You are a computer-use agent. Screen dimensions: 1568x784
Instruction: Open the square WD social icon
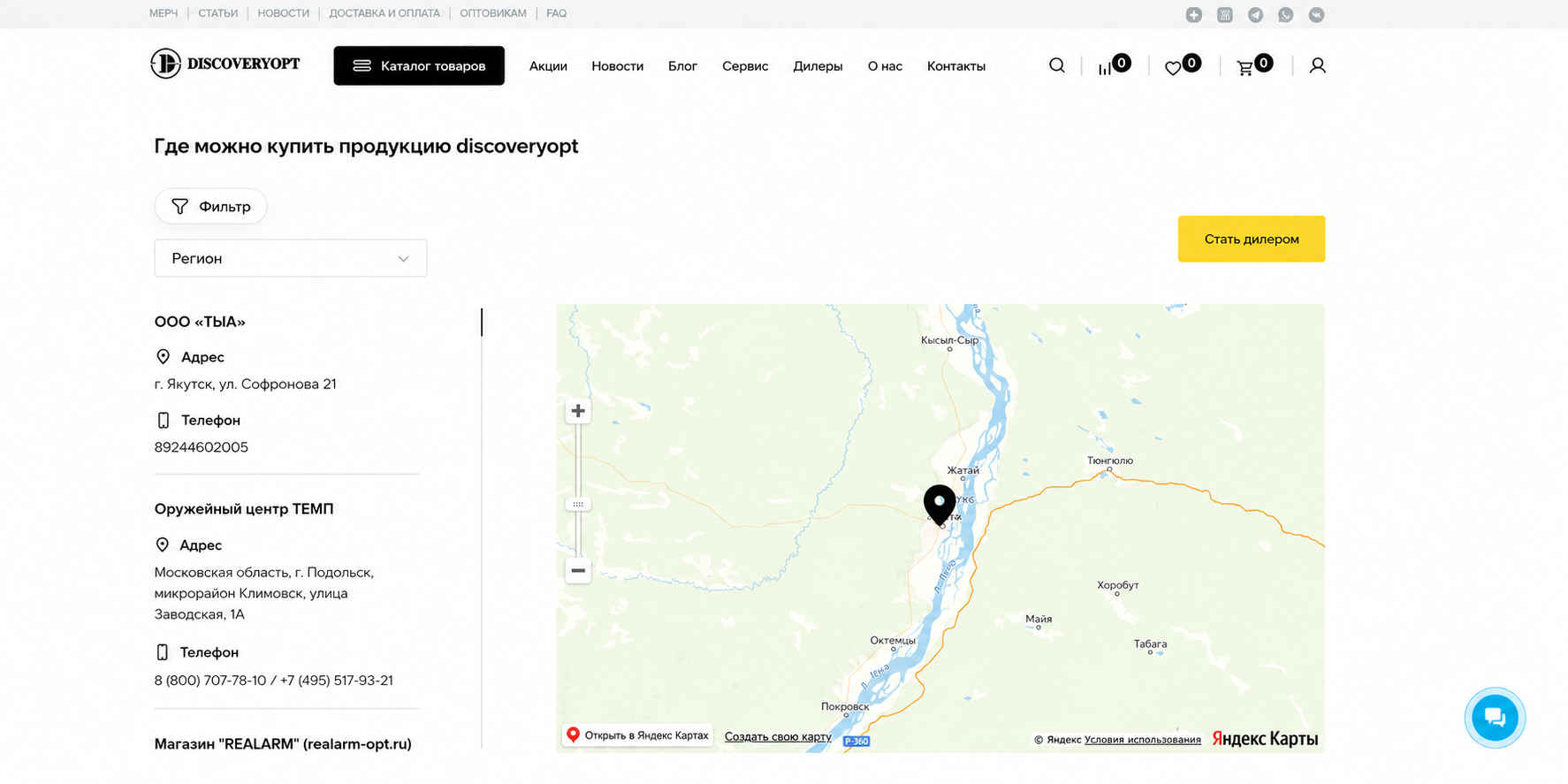tap(1224, 14)
